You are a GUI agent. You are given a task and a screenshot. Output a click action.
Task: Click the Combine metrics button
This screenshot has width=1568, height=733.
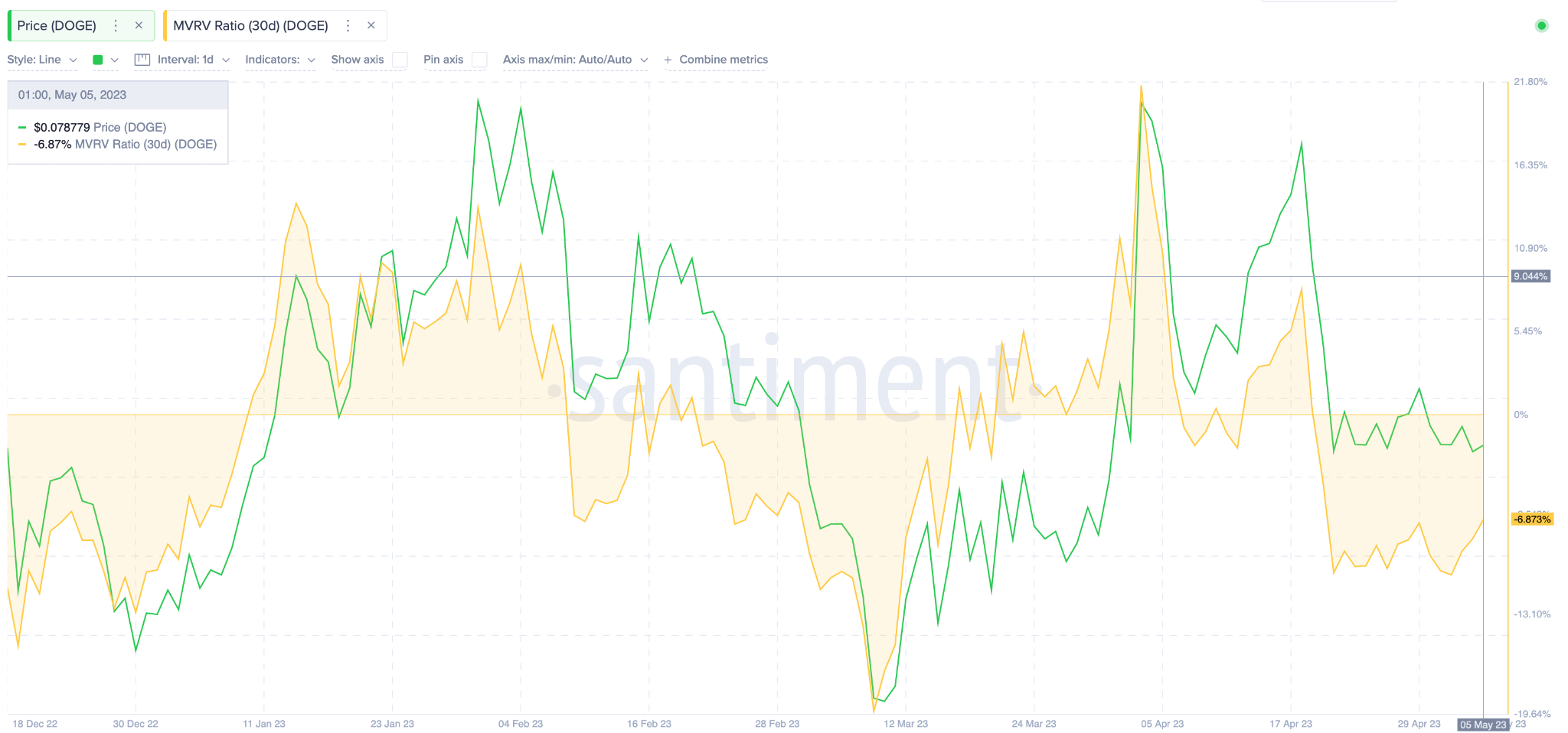click(723, 59)
